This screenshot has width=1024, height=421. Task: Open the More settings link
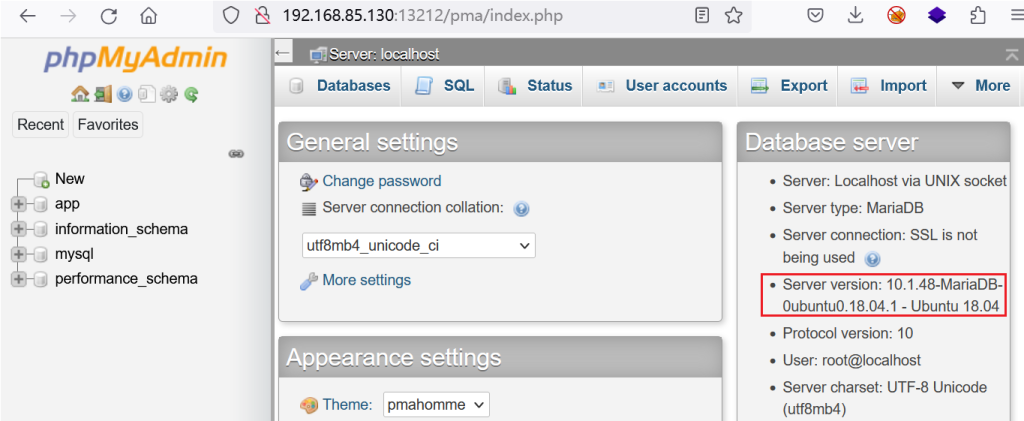pos(366,280)
